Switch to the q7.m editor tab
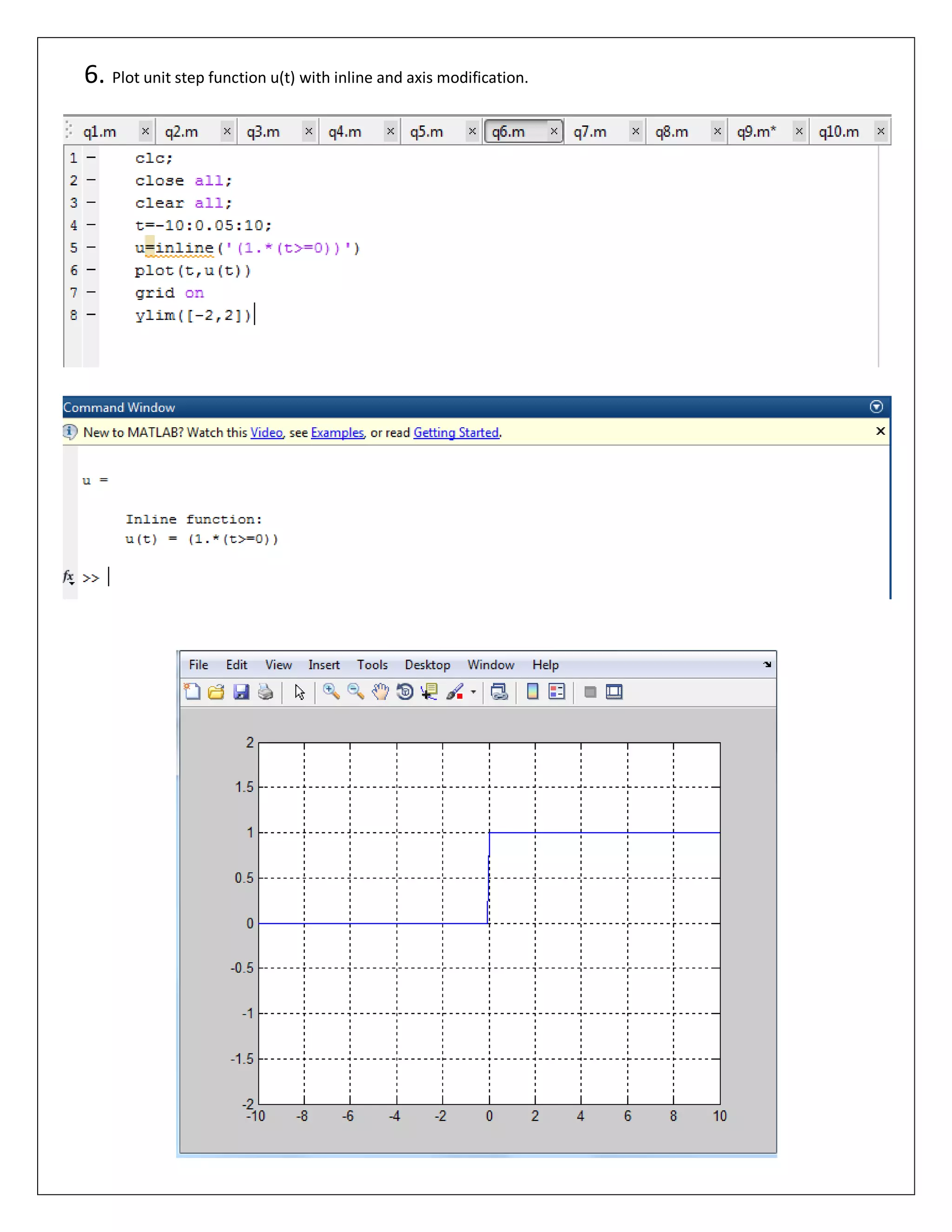The width and height of the screenshot is (952, 1232). (590, 132)
